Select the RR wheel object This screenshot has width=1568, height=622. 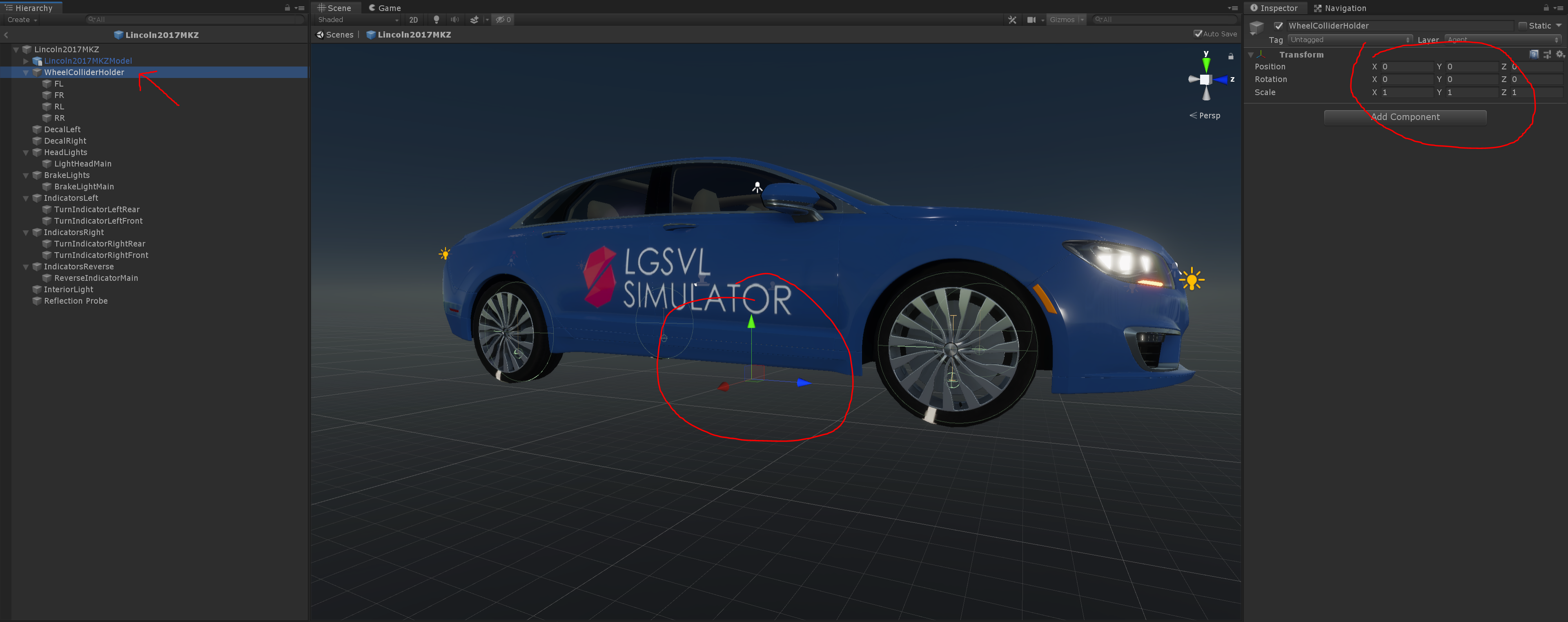[x=59, y=118]
